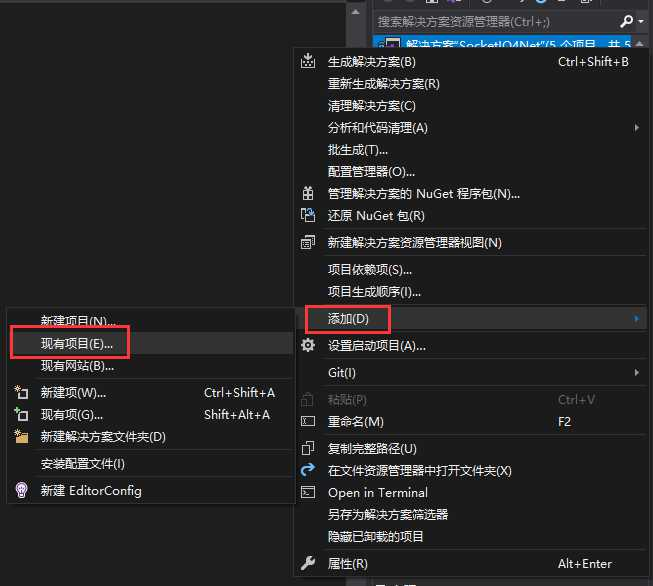Image resolution: width=653 pixels, height=586 pixels.
Task: Click the copy icon beside 复制完整路径(U)
Action: click(308, 448)
